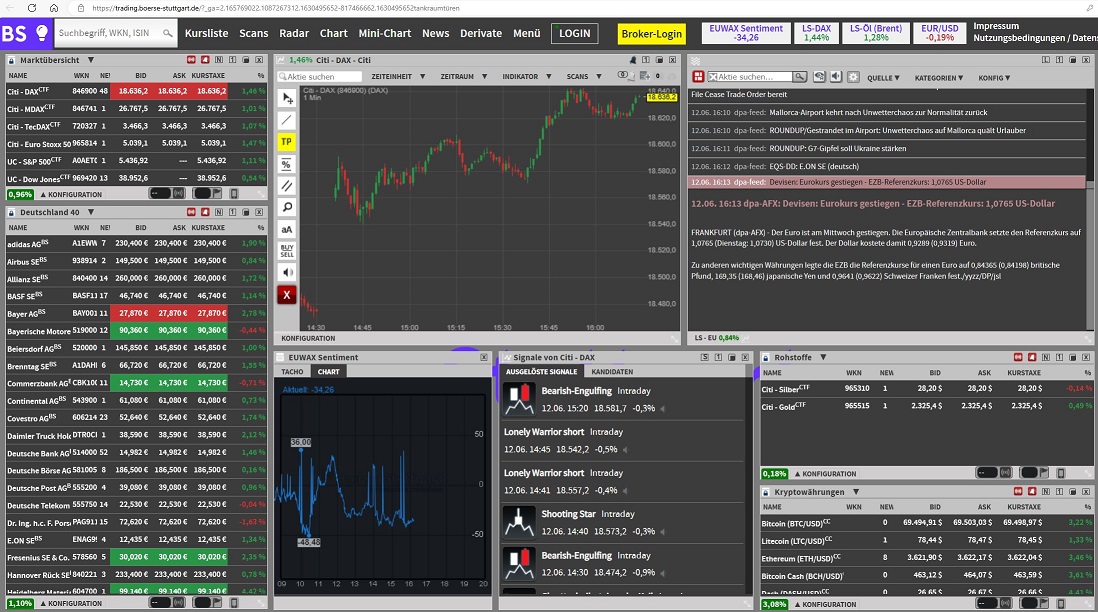Open the news panel settings gear
1098x612 pixels.
(x=854, y=77)
